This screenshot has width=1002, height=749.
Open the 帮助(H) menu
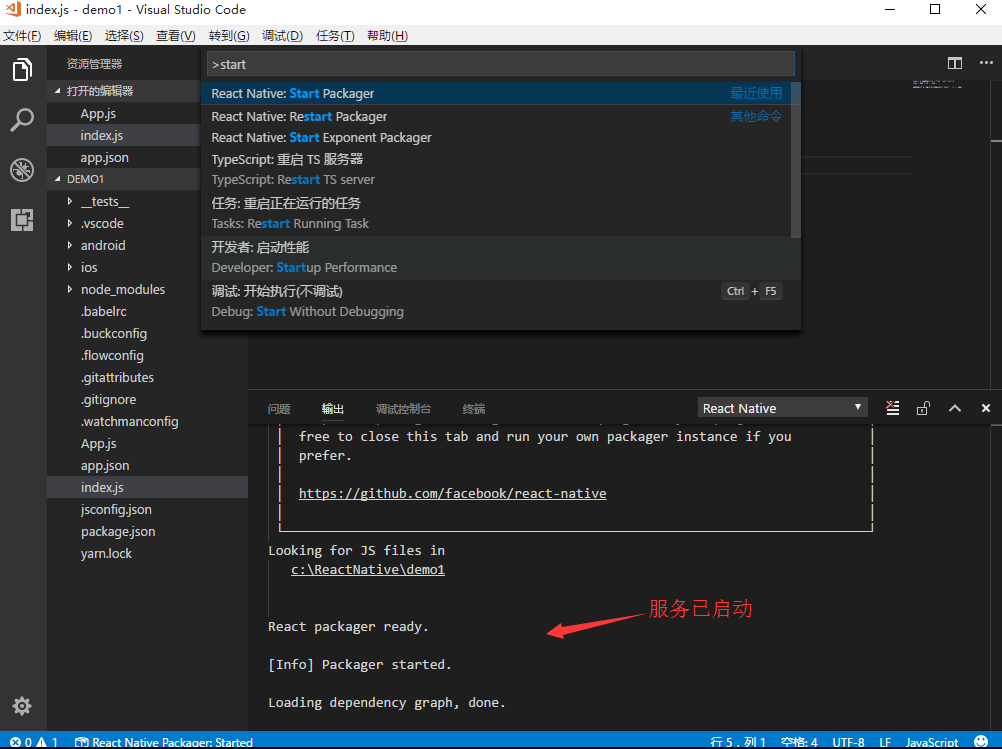(x=387, y=36)
